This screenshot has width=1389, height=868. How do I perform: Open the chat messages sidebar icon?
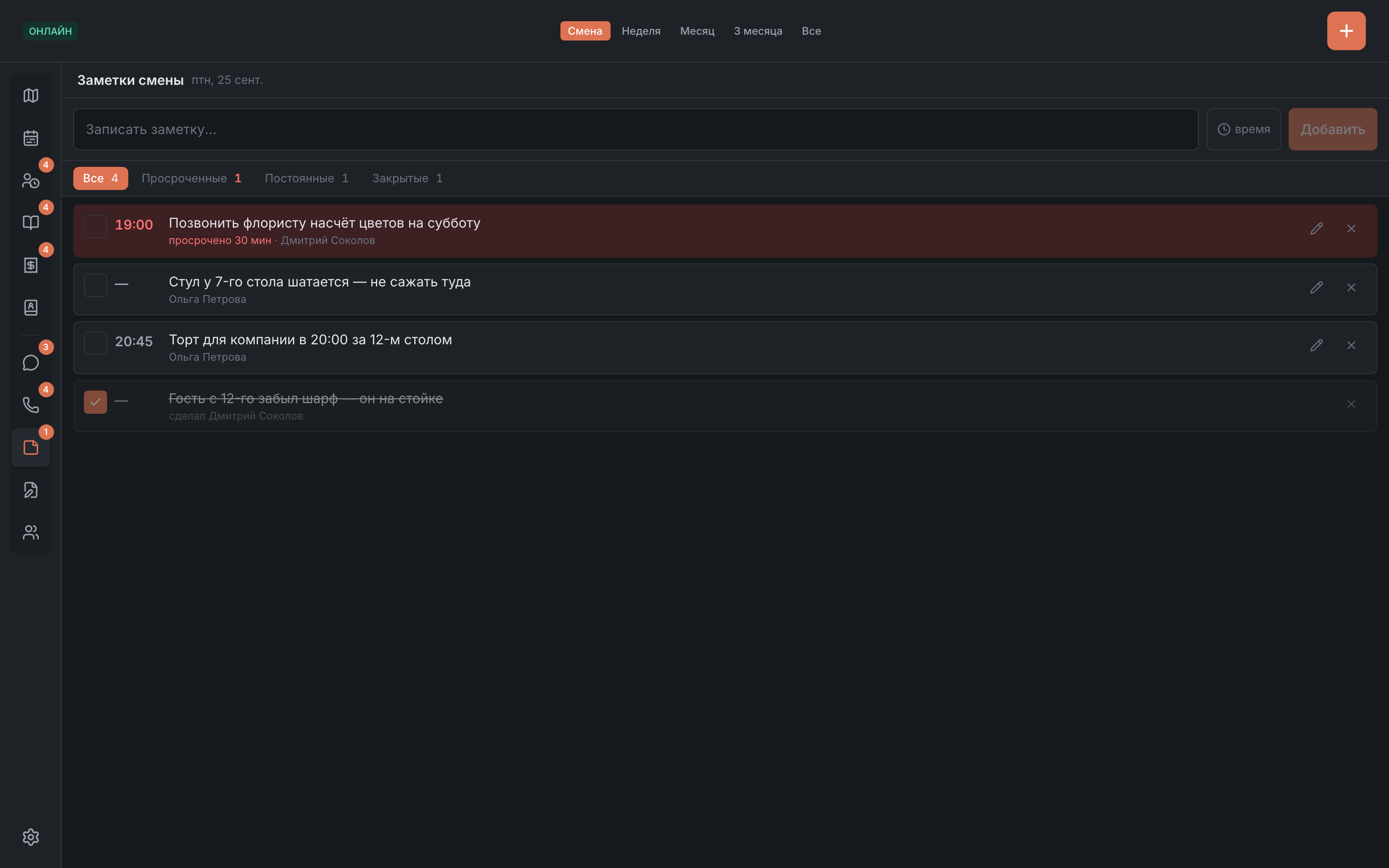[x=31, y=363]
